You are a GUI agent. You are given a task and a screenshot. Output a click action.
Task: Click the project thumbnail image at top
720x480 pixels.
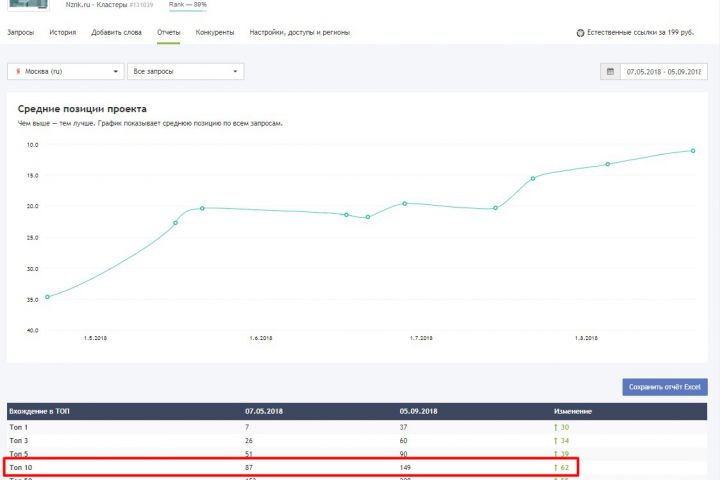tap(28, 5)
